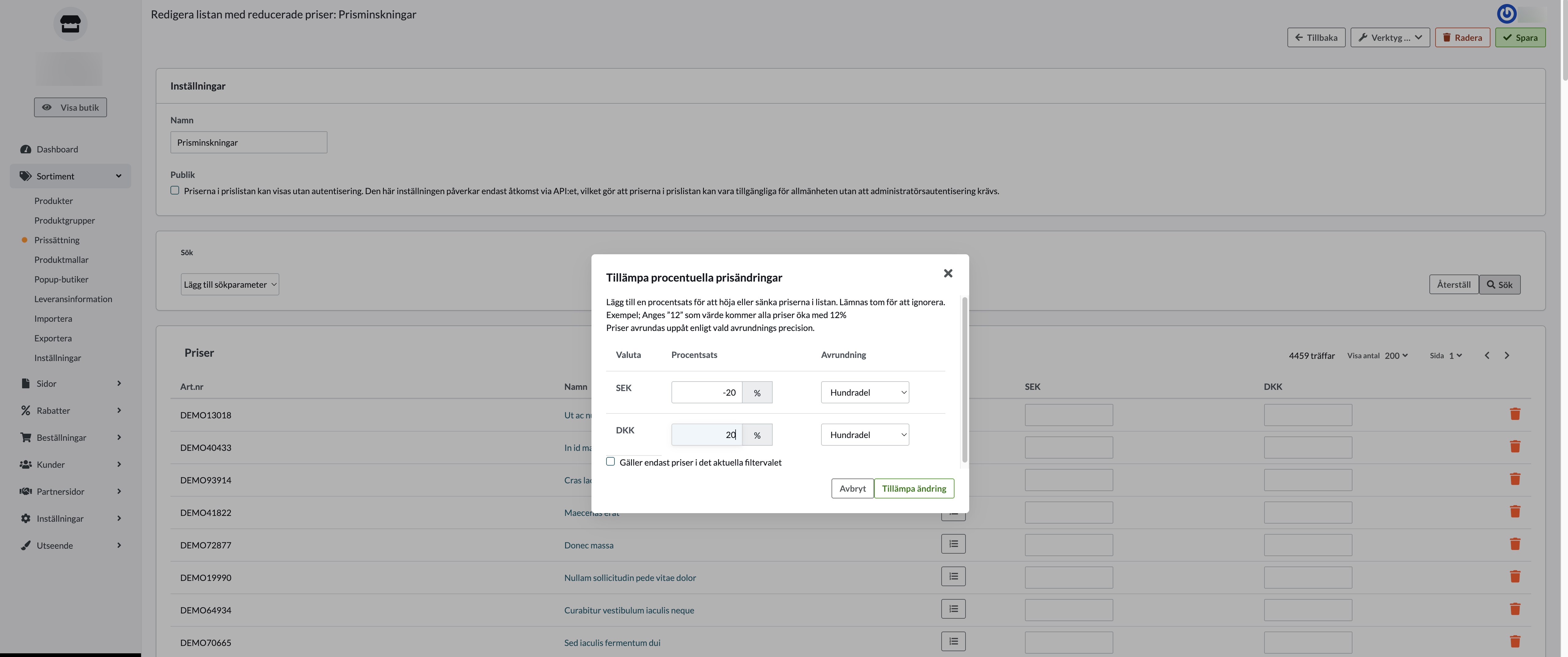
Task: Open Produkter in Sortiment menu
Action: click(x=54, y=201)
